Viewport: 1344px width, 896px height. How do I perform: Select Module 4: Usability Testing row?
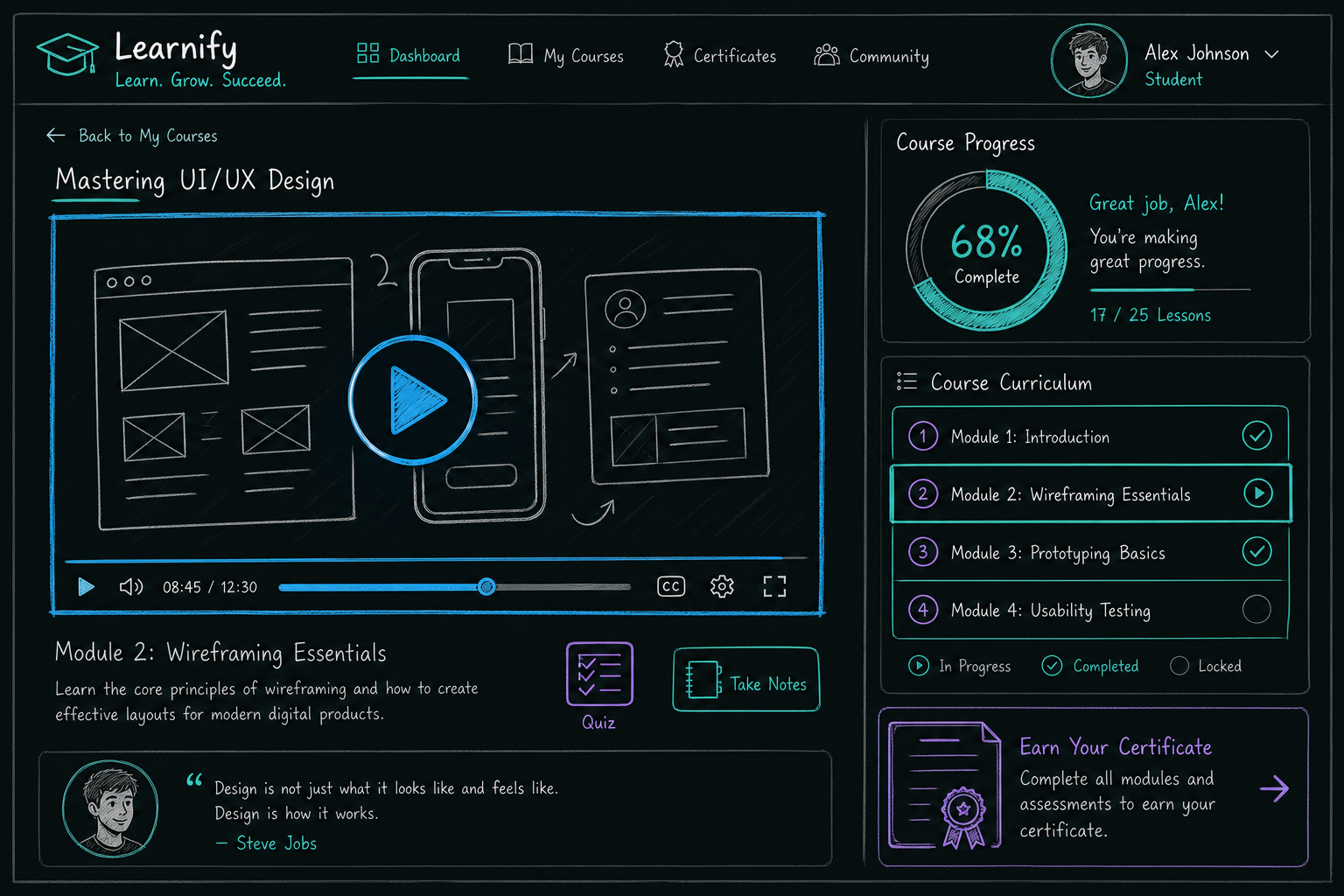[x=1090, y=610]
